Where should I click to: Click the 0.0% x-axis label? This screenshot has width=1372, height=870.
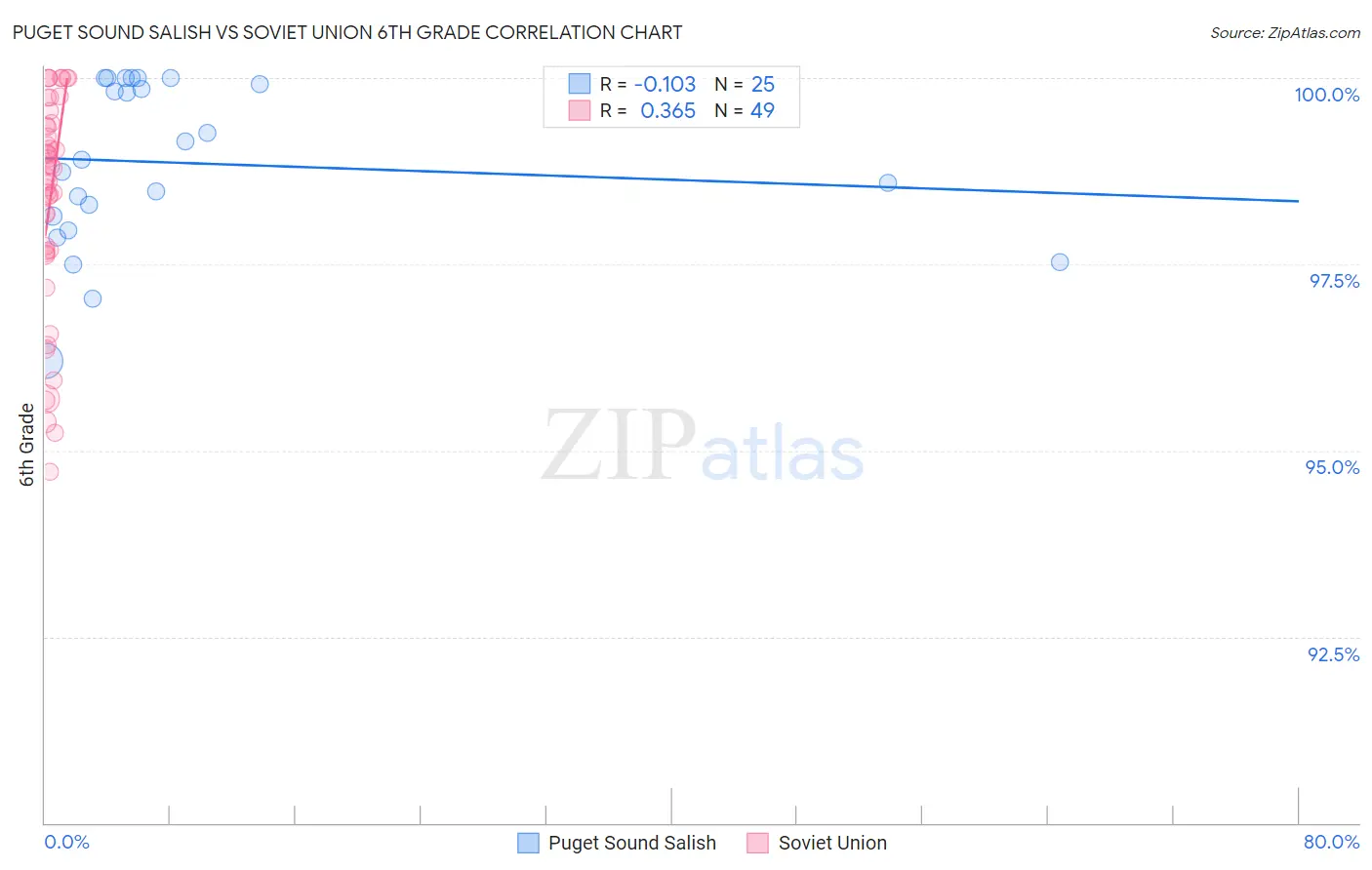point(66,842)
